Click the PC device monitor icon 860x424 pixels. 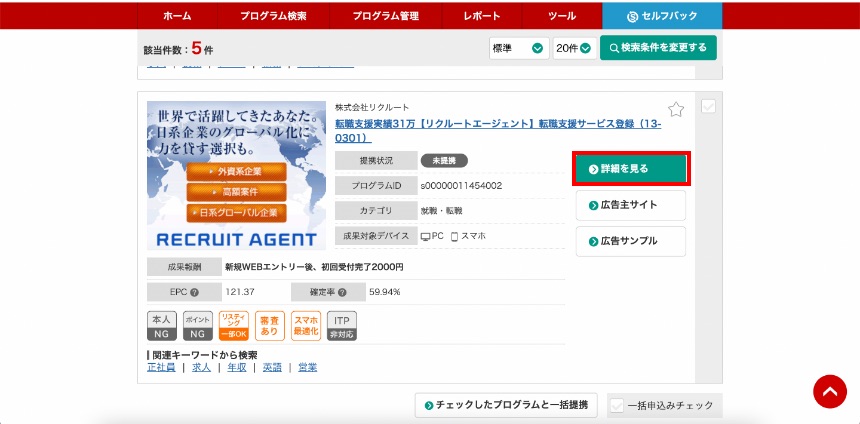tap(426, 236)
